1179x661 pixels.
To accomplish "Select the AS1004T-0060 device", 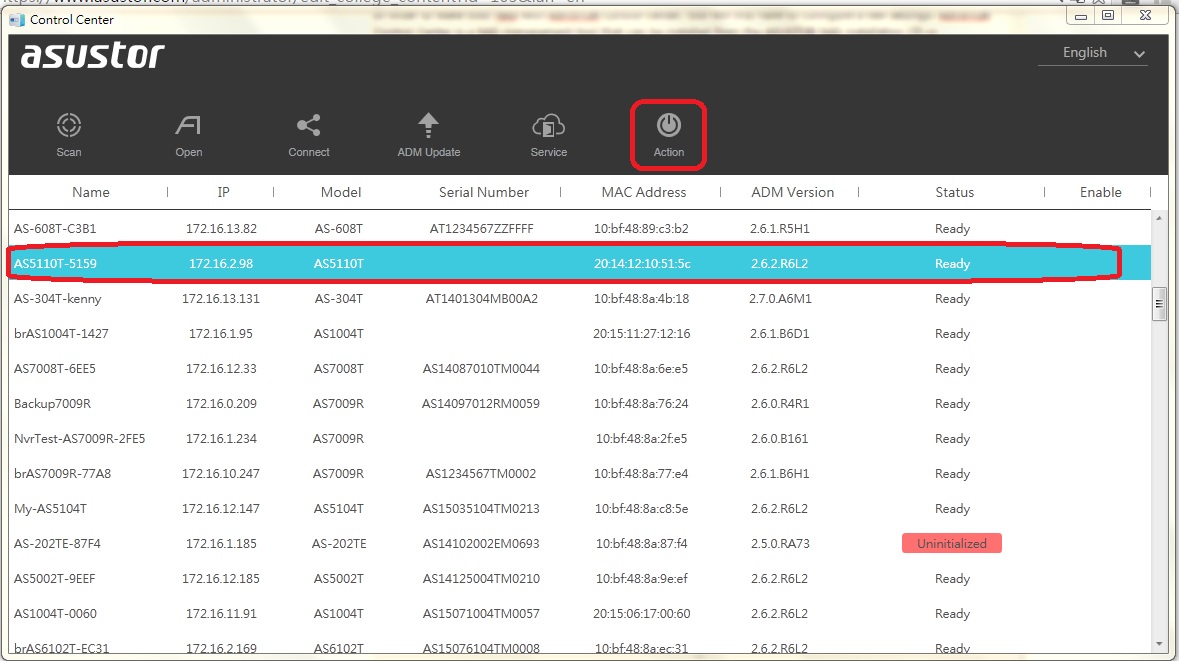I will pyautogui.click(x=56, y=614).
